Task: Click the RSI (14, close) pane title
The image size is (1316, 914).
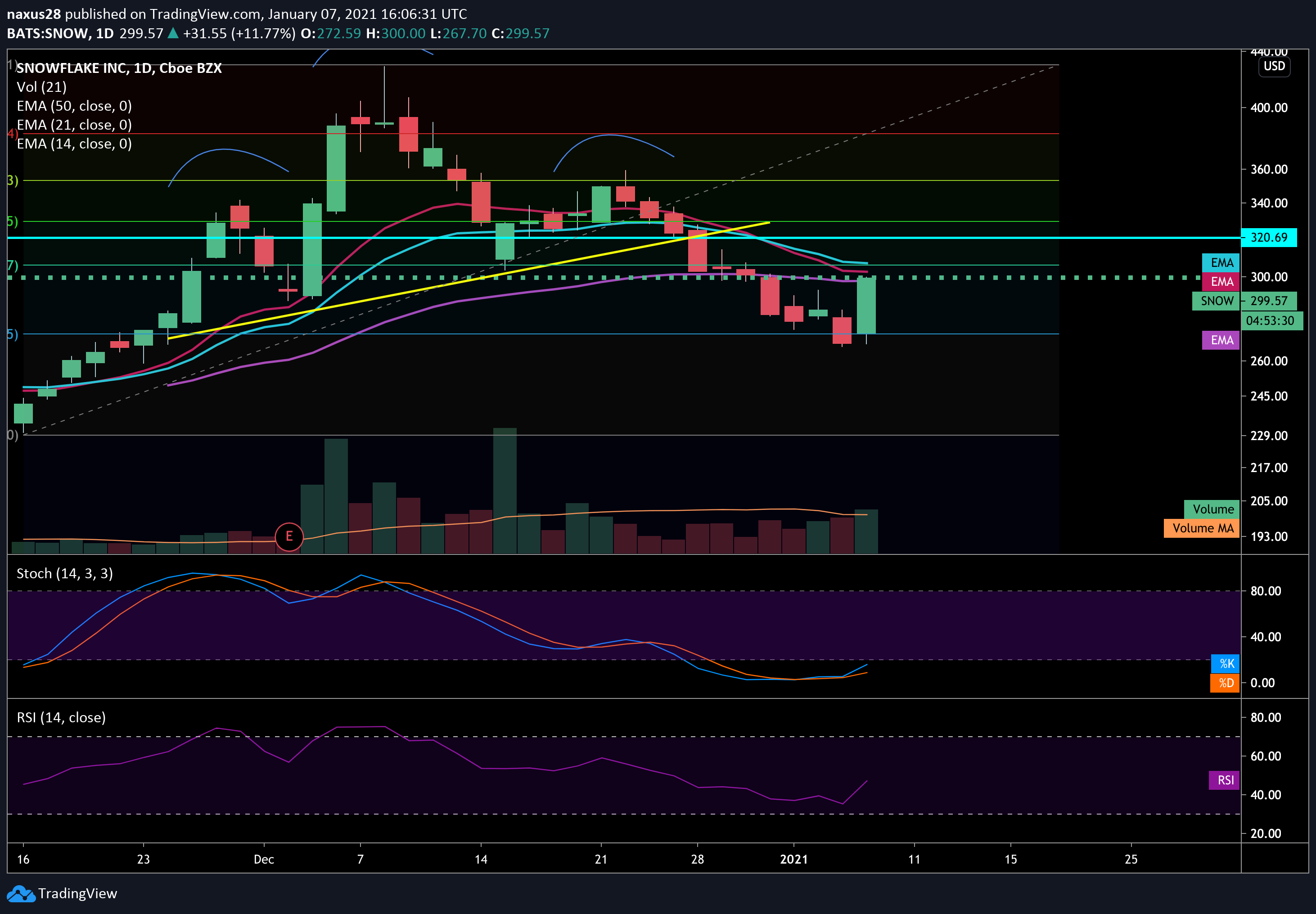Action: point(61,718)
